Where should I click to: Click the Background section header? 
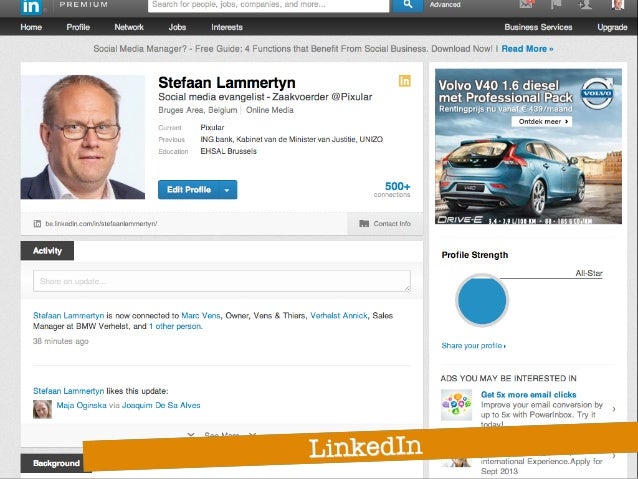(56, 463)
